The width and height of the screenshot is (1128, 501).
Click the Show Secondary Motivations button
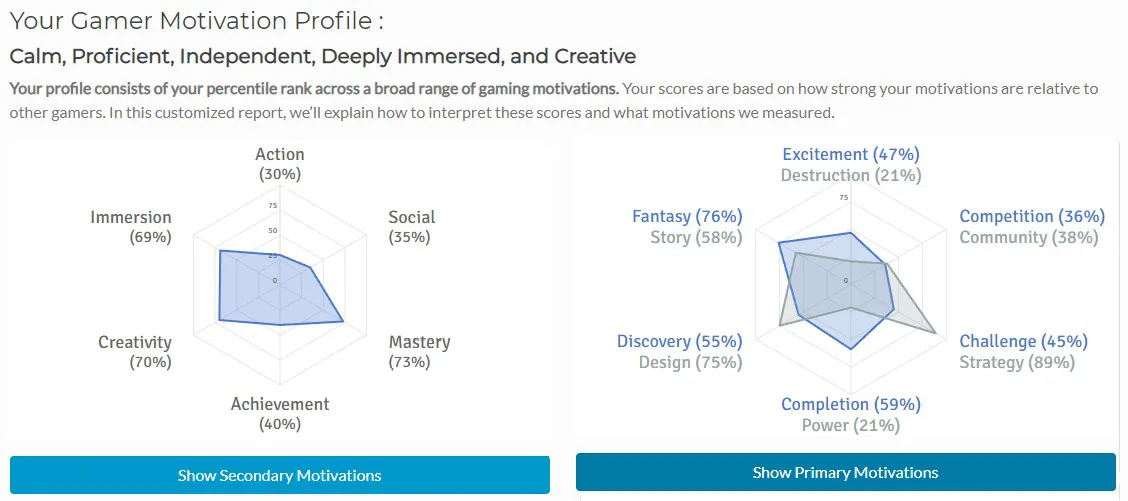pos(280,475)
